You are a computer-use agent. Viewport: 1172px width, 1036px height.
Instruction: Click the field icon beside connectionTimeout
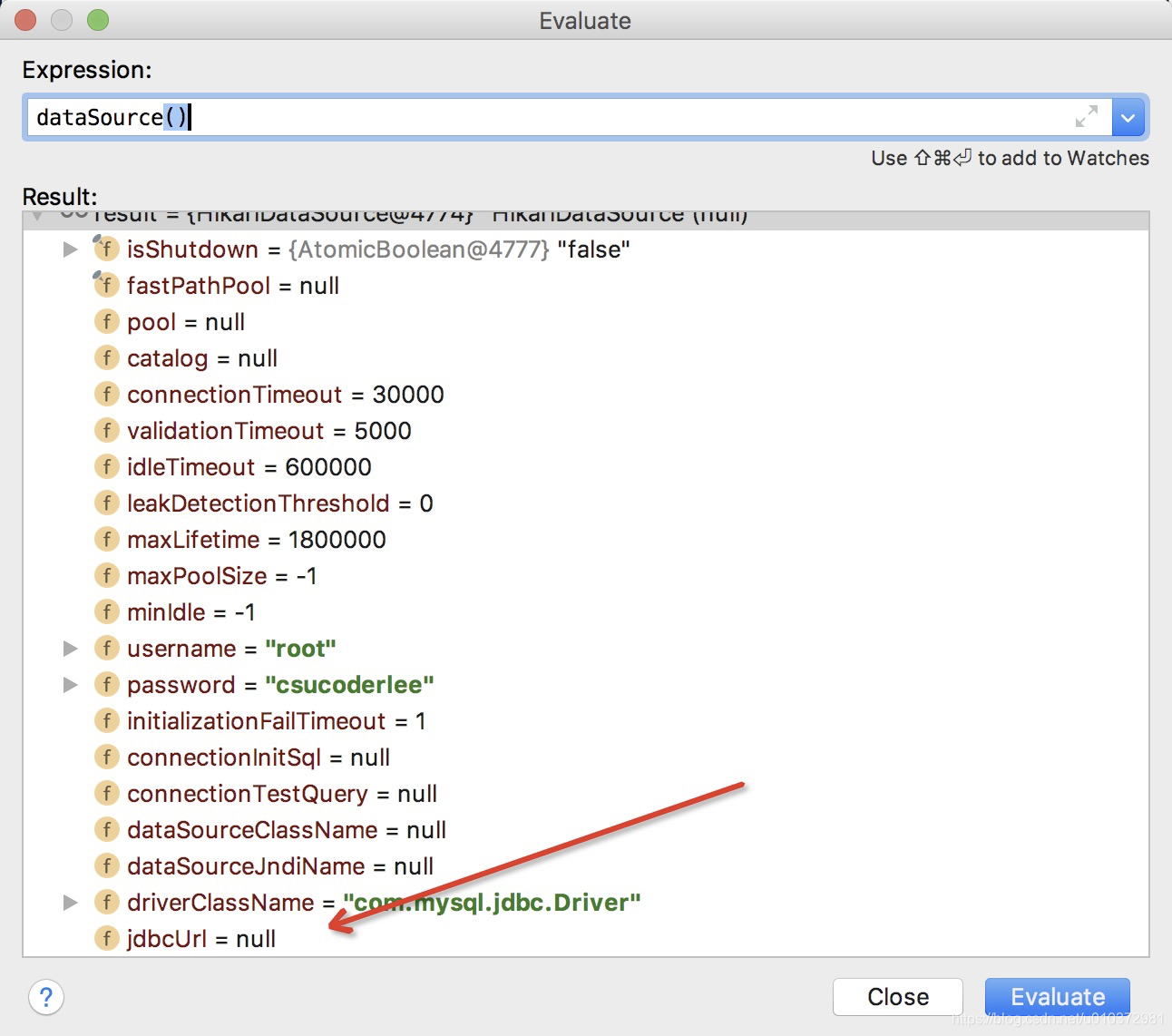(106, 394)
